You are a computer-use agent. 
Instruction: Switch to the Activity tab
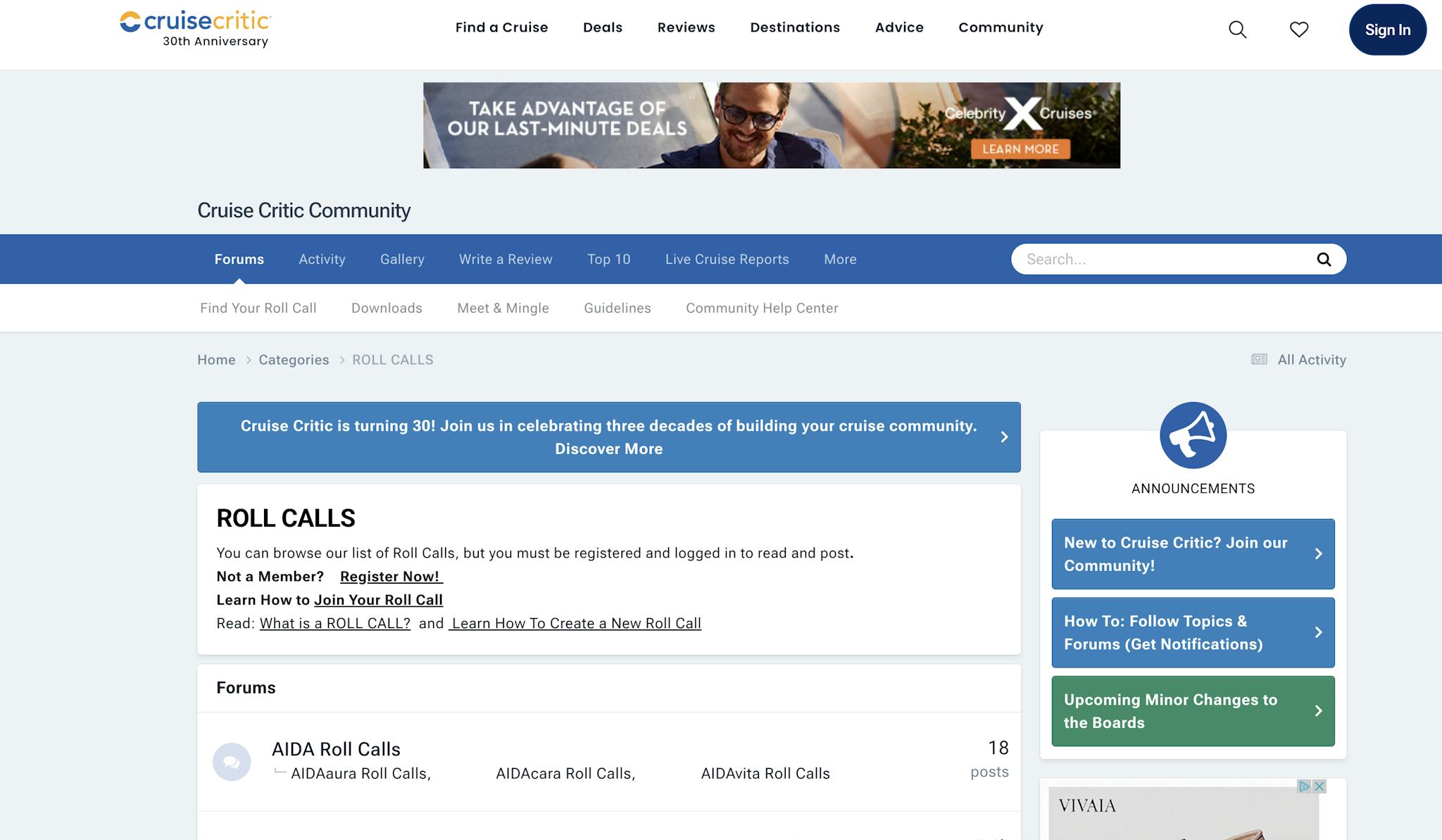pyautogui.click(x=322, y=259)
